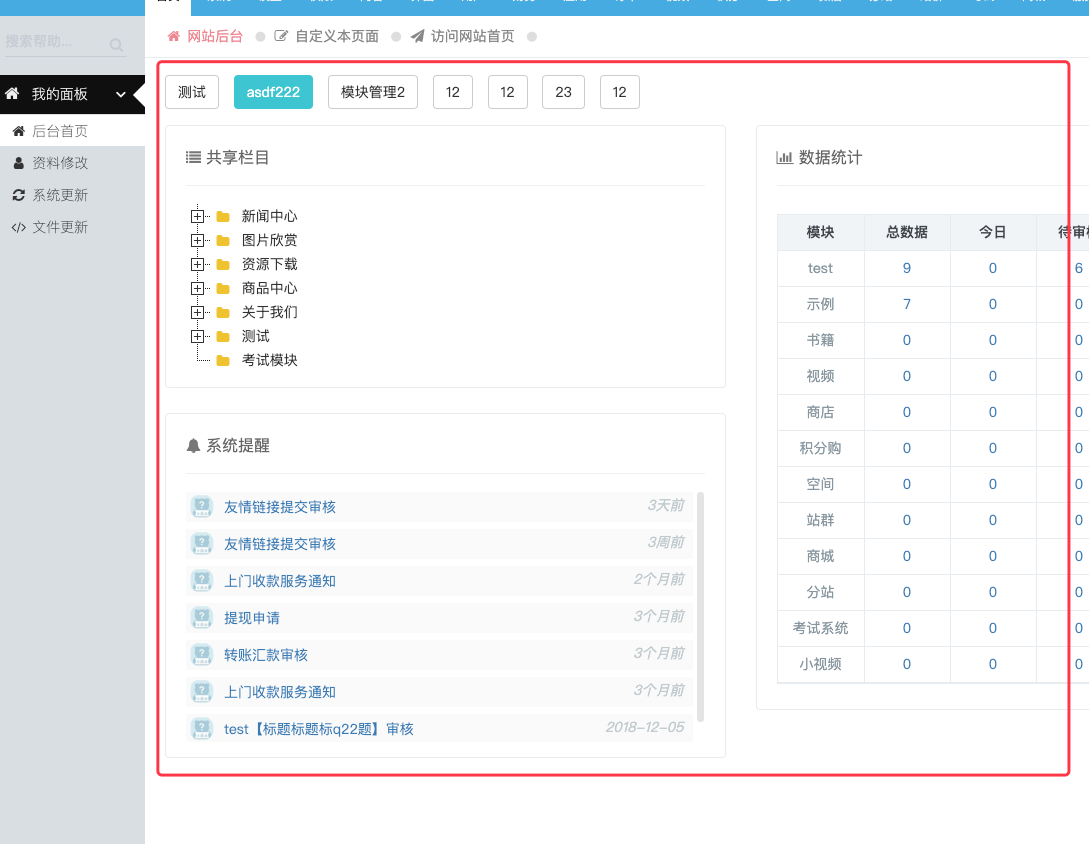1089x844 pixels.
Task: Click the folder icon for 测试 in tree
Action: 223,336
